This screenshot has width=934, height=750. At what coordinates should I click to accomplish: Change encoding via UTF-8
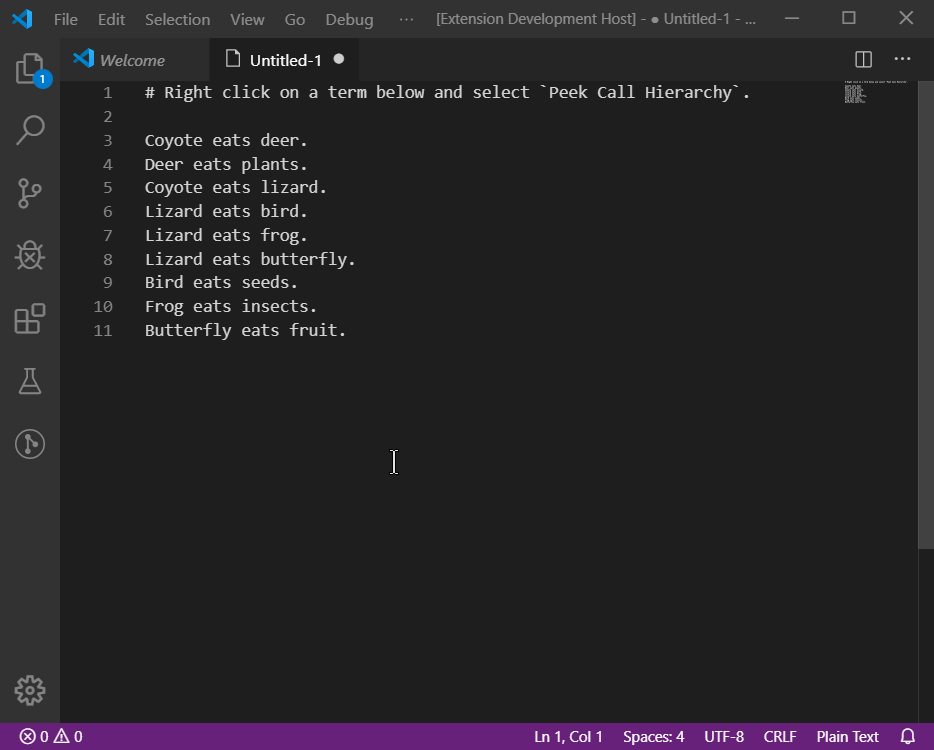click(724, 737)
